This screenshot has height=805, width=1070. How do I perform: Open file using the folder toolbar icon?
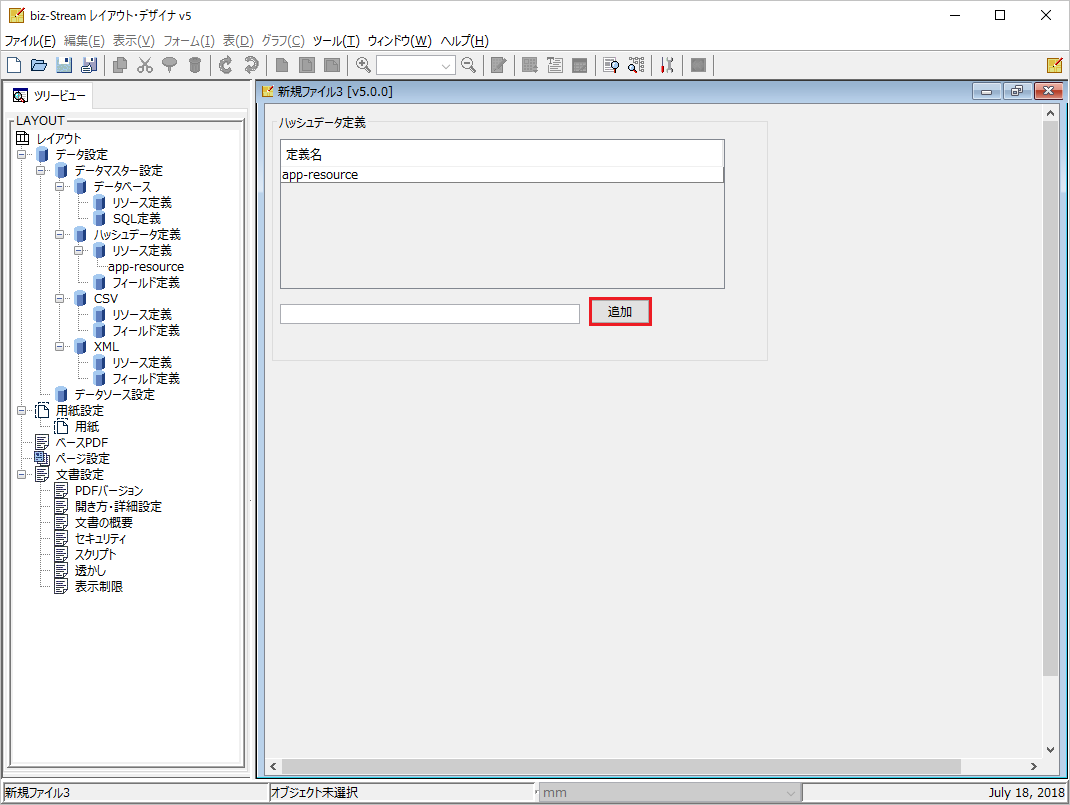pyautogui.click(x=39, y=65)
